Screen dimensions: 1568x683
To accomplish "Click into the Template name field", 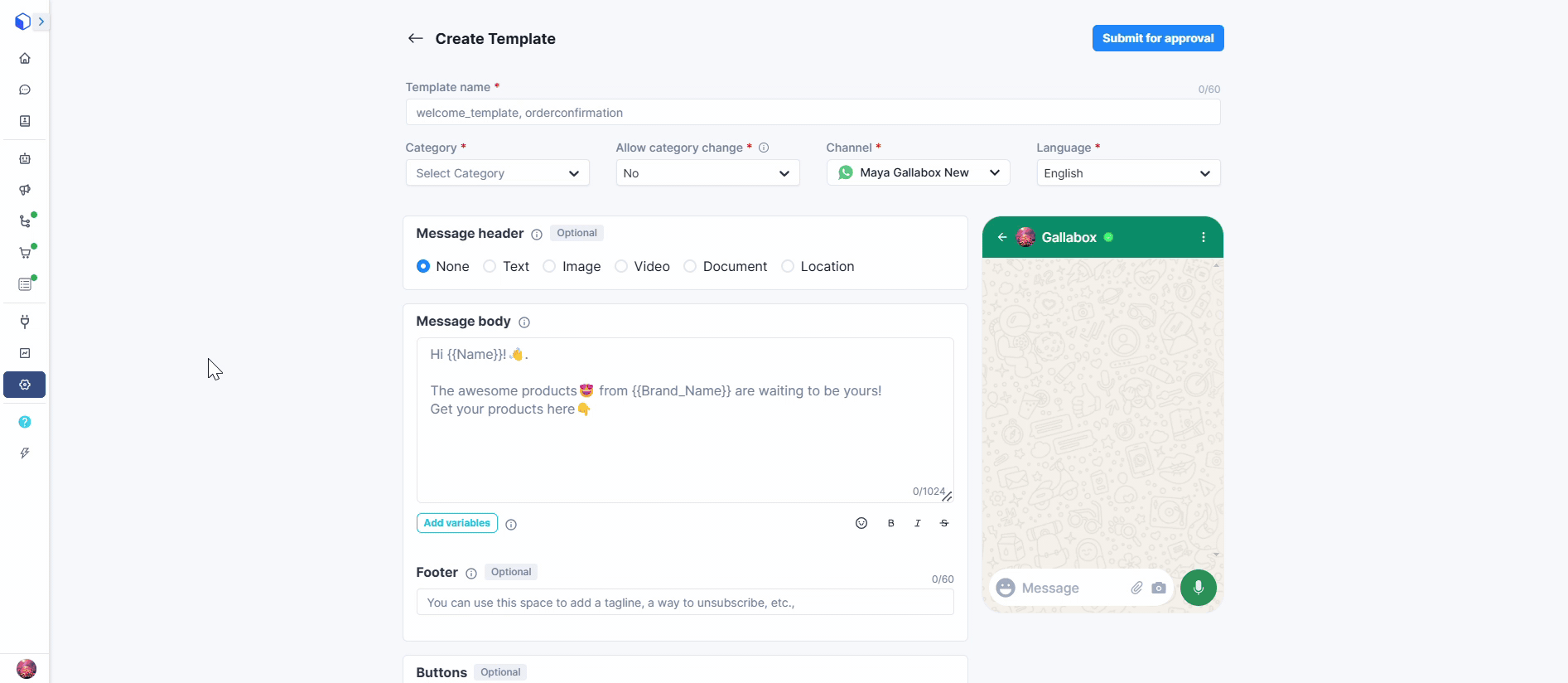I will click(812, 113).
